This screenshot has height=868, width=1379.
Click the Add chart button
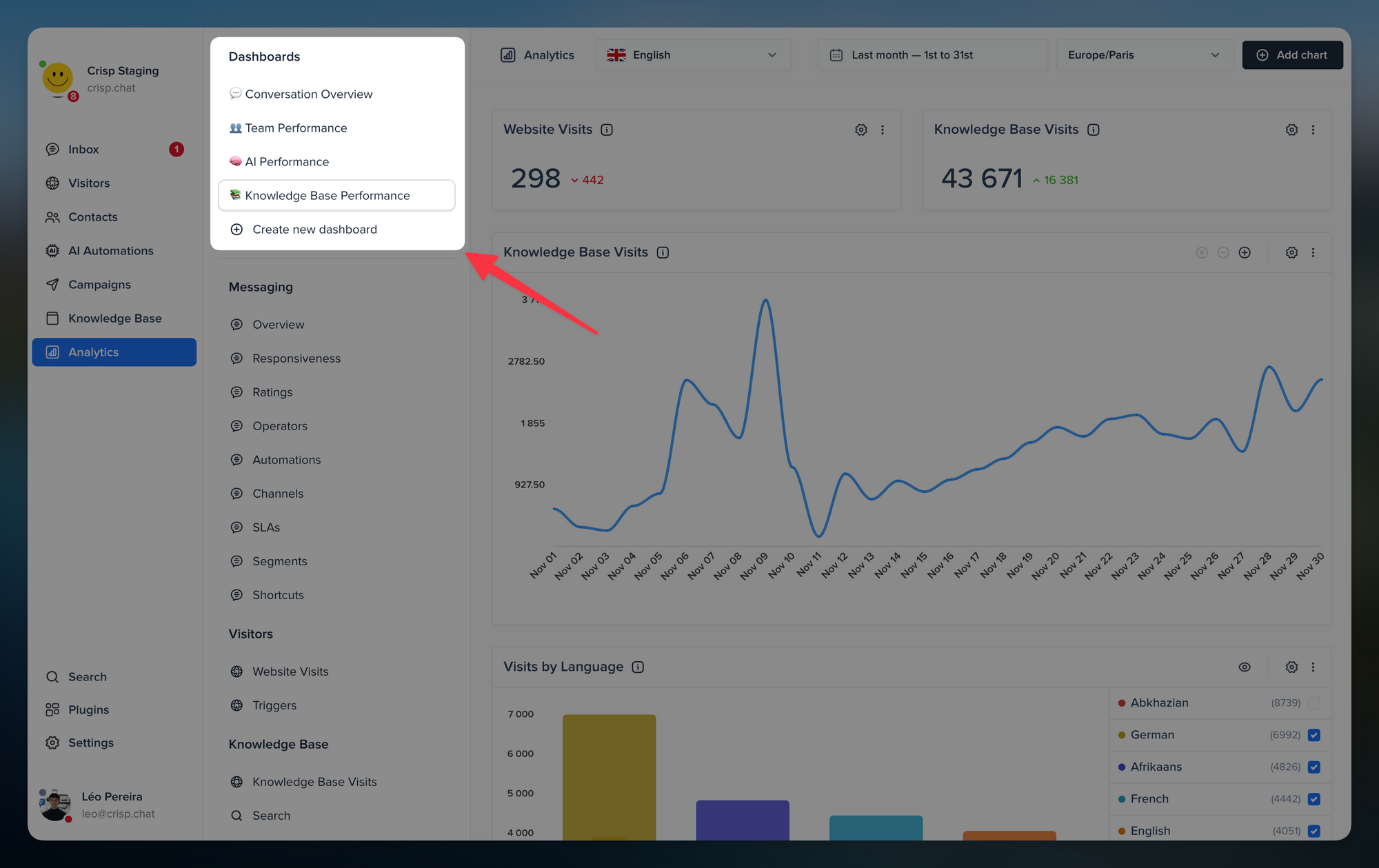pos(1292,54)
